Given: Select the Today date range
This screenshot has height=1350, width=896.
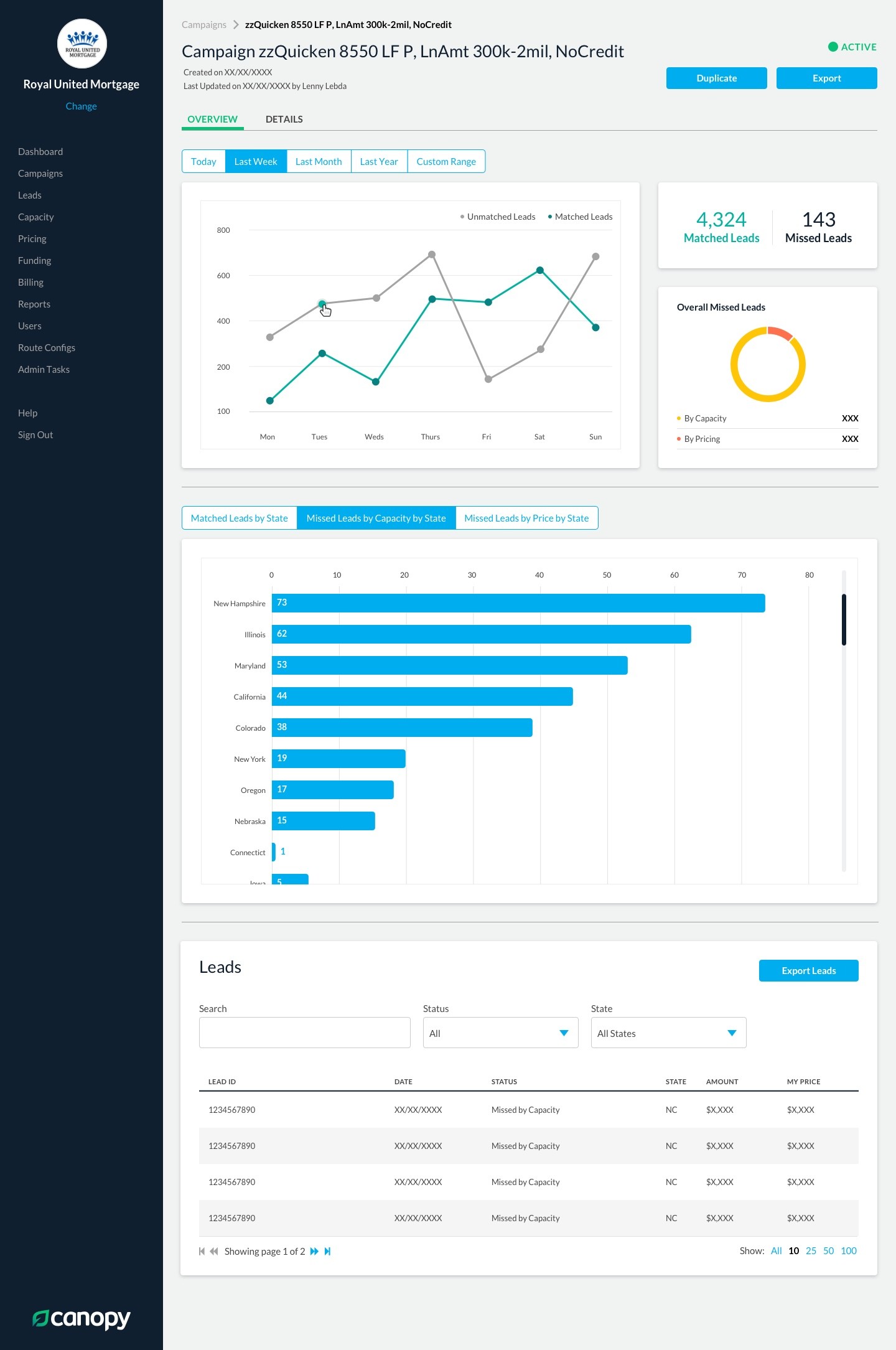Looking at the screenshot, I should (x=203, y=161).
